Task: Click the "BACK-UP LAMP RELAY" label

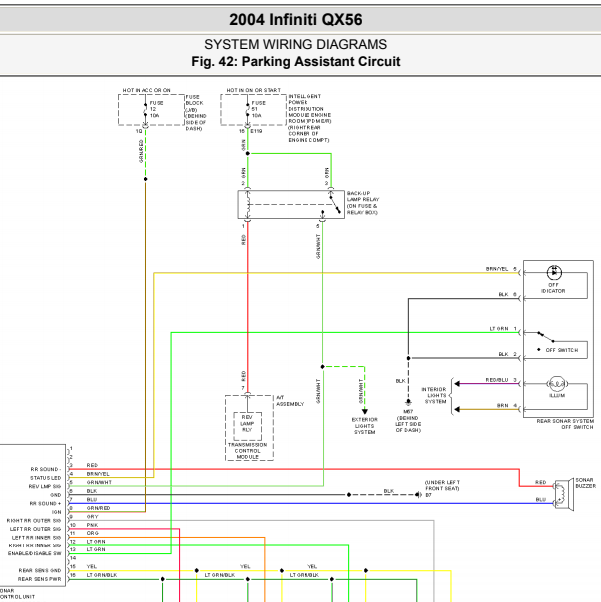Action: coord(363,203)
